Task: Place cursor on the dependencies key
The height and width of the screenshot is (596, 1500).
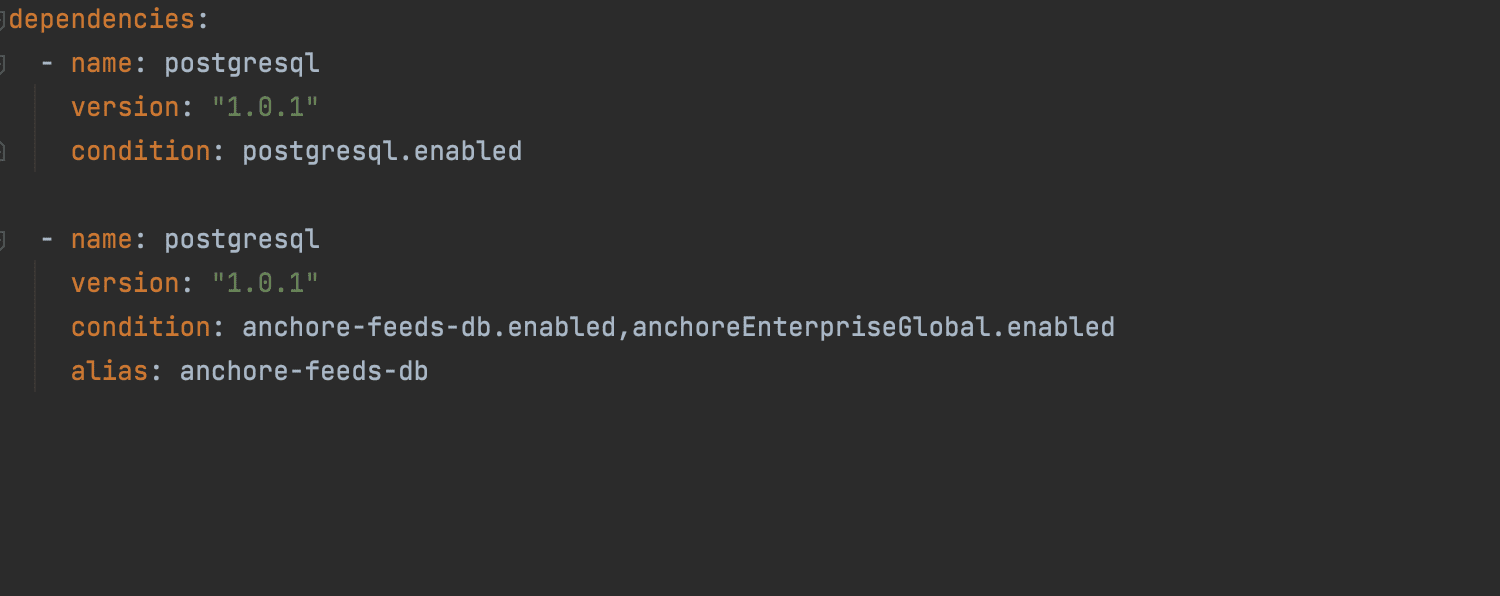Action: coord(101,19)
